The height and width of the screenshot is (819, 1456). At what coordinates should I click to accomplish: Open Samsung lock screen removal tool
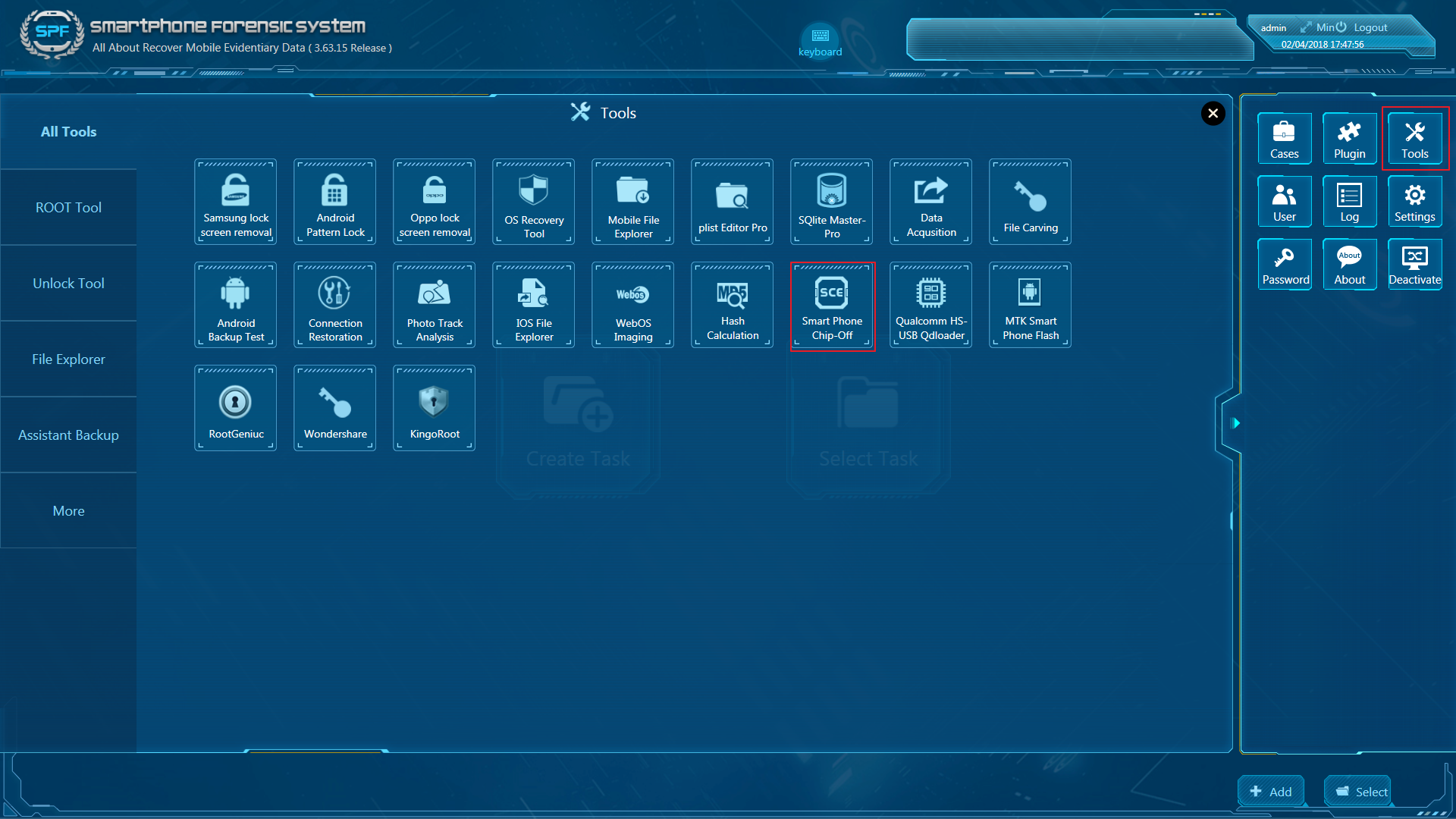tap(235, 202)
